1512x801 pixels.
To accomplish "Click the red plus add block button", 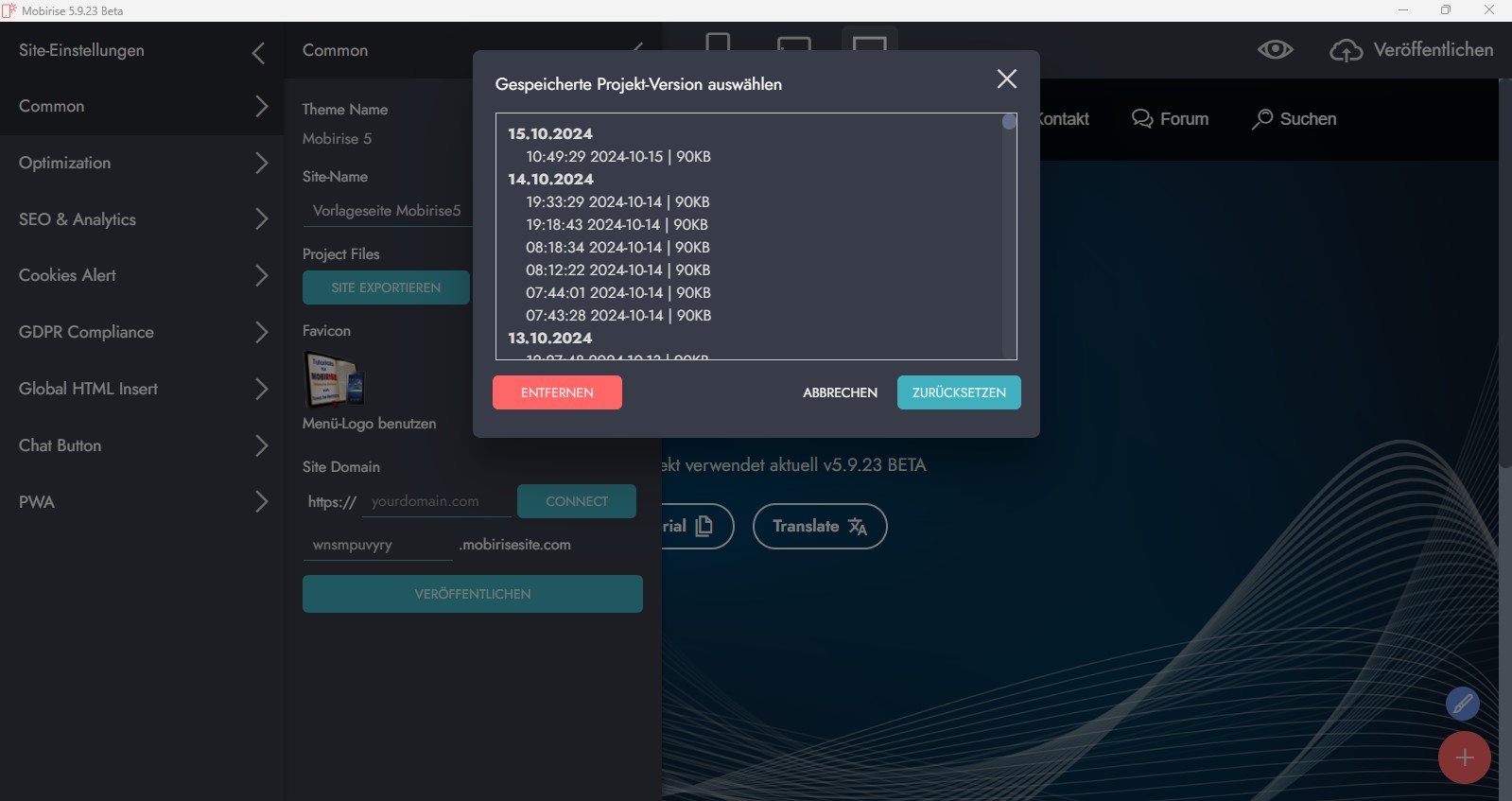I will (x=1464, y=757).
